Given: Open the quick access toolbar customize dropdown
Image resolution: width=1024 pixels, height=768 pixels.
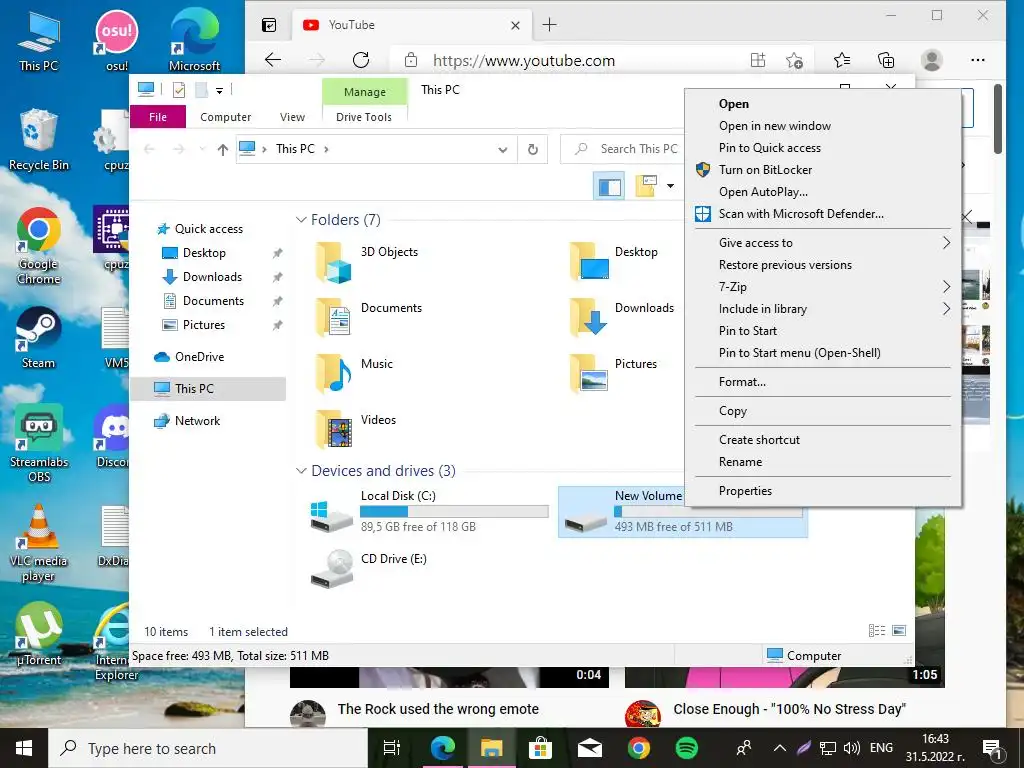Looking at the screenshot, I should coord(219,91).
